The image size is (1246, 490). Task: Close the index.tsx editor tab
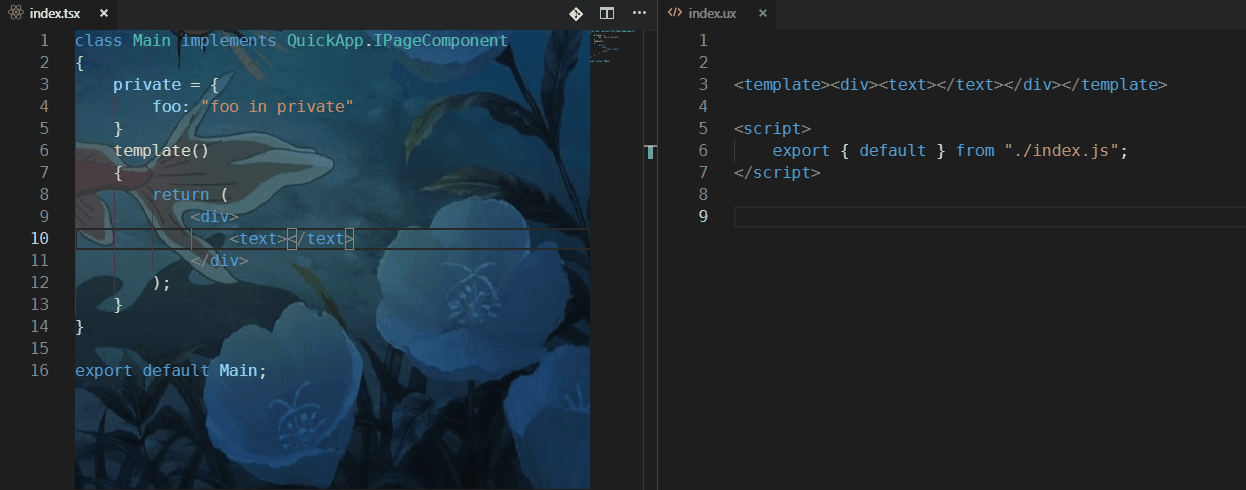[103, 13]
